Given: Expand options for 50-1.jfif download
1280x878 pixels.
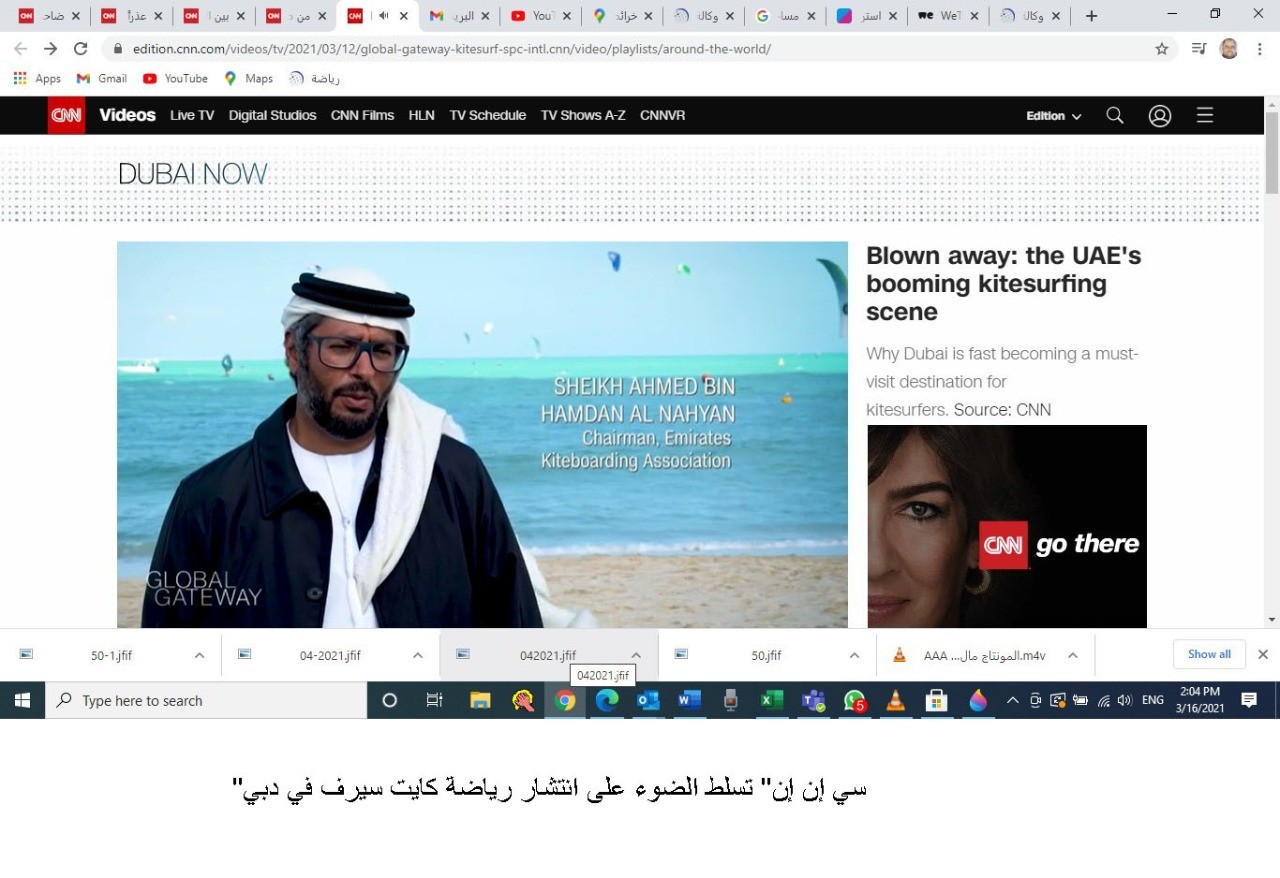Looking at the screenshot, I should [x=199, y=655].
